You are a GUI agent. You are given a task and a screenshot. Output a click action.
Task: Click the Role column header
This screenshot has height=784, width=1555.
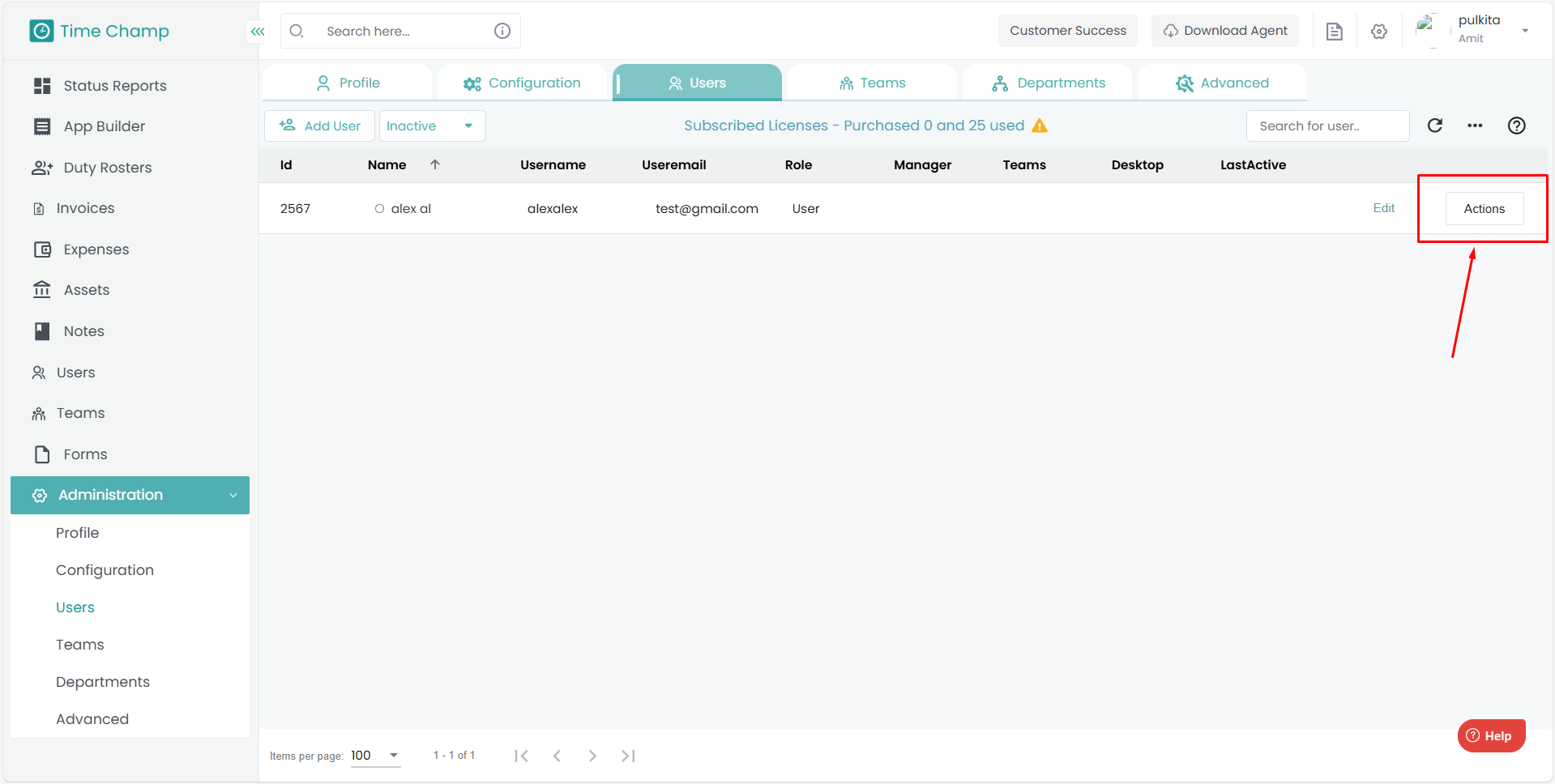[799, 164]
